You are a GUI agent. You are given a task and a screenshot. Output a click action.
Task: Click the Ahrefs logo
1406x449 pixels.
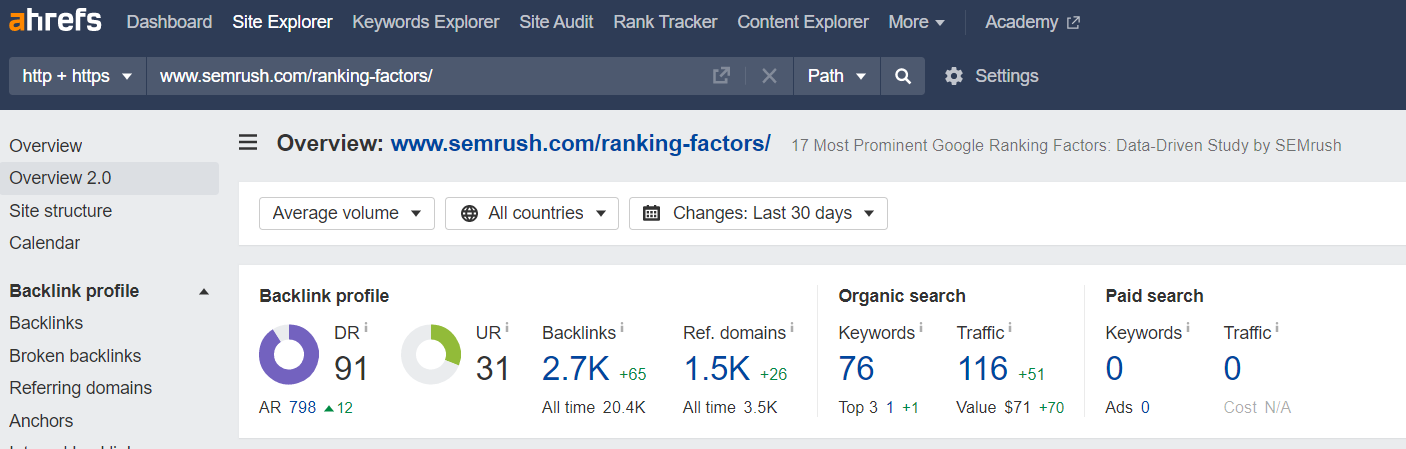point(55,20)
